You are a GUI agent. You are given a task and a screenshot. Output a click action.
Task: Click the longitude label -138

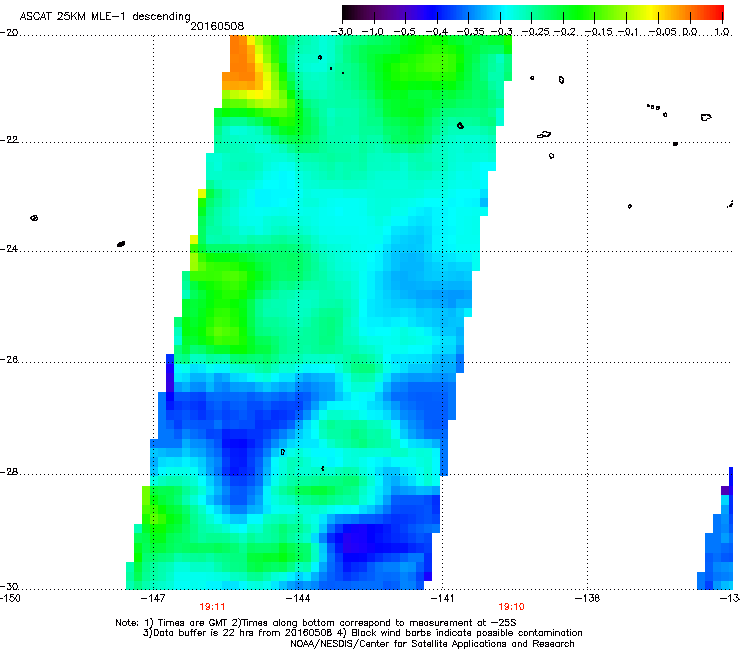[588, 598]
